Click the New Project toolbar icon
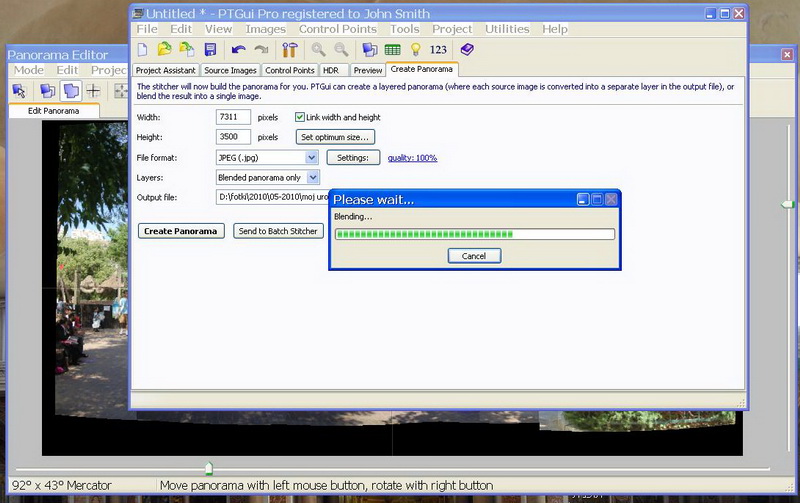The image size is (800, 503). click(142, 49)
